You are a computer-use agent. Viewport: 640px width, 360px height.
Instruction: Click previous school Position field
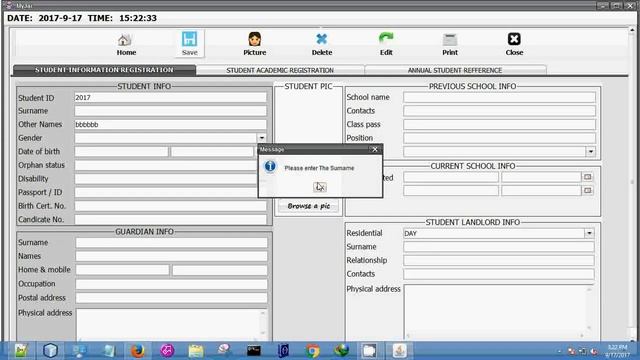499,138
